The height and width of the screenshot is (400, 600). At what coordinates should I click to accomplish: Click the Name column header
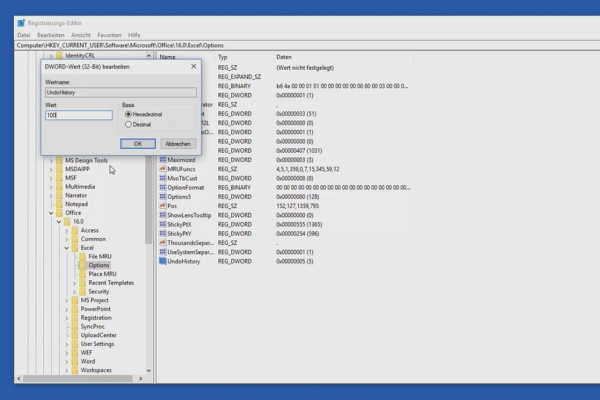[x=167, y=57]
